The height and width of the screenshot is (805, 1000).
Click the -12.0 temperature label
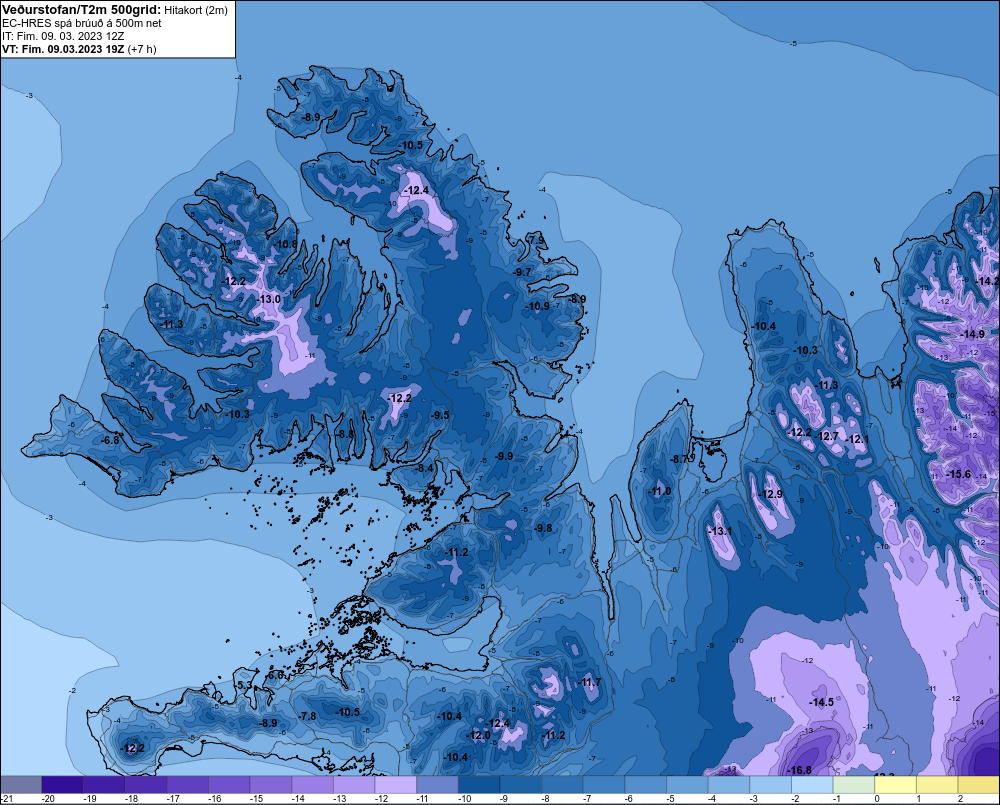[479, 735]
